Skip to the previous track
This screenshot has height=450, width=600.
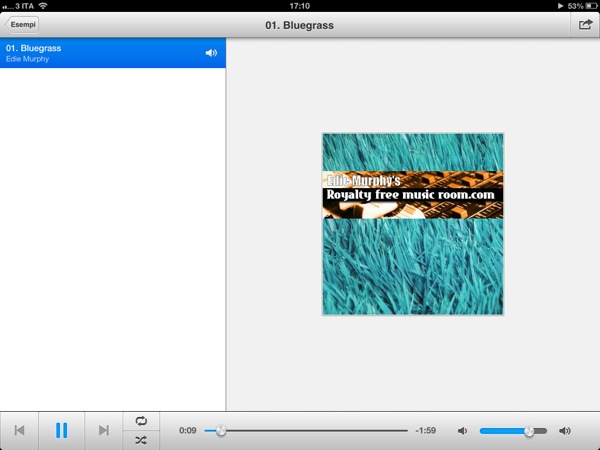click(20, 430)
